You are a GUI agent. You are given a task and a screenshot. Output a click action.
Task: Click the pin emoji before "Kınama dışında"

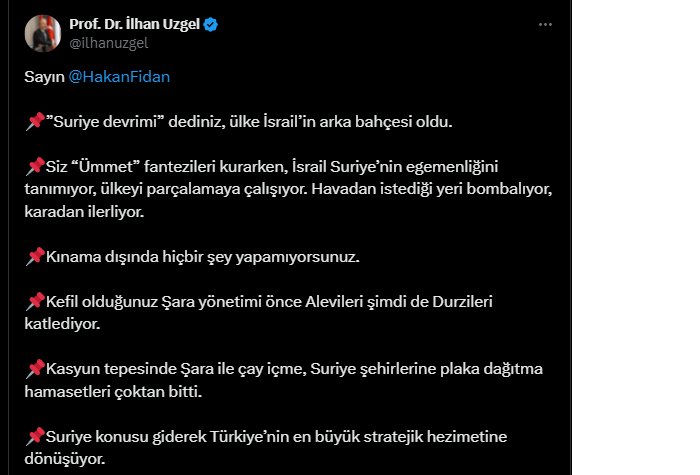click(34, 256)
